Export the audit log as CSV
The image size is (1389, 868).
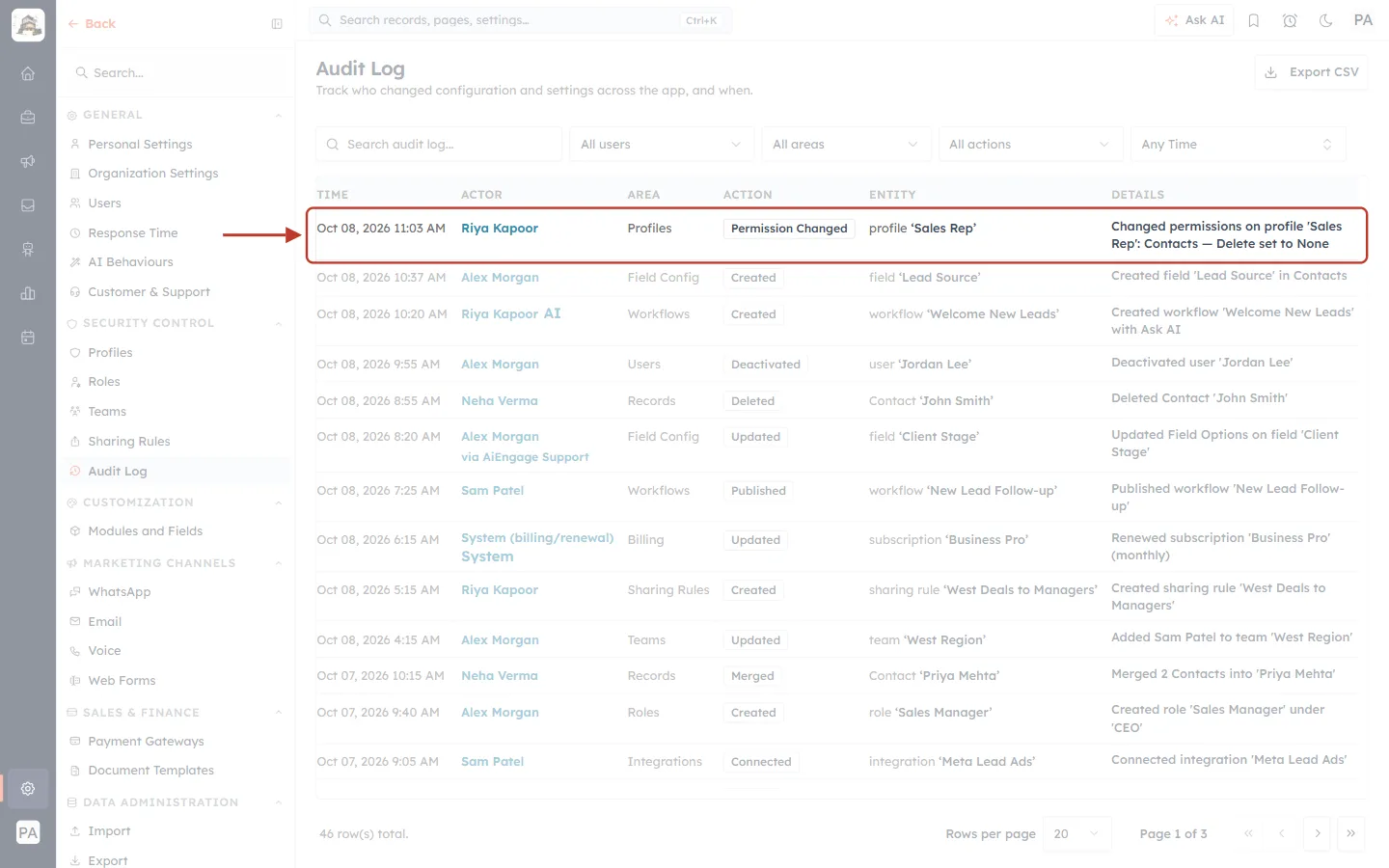click(x=1311, y=72)
